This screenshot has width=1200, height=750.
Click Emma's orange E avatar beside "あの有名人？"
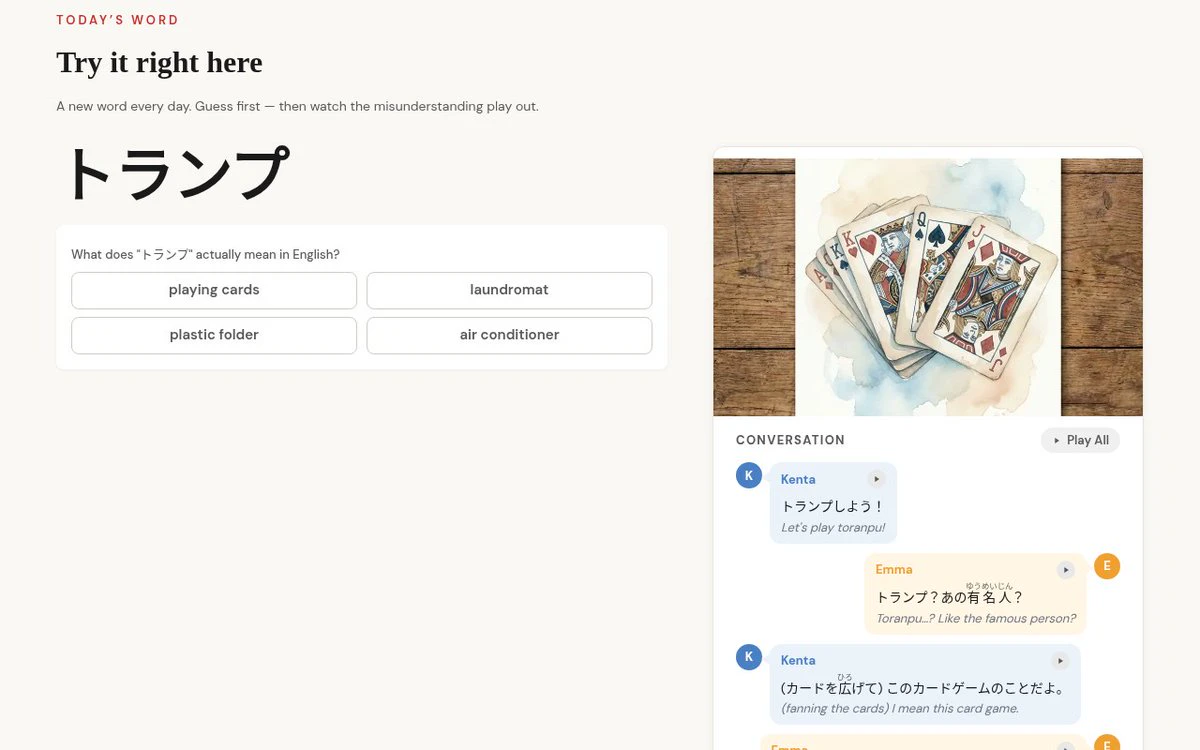click(x=1107, y=566)
